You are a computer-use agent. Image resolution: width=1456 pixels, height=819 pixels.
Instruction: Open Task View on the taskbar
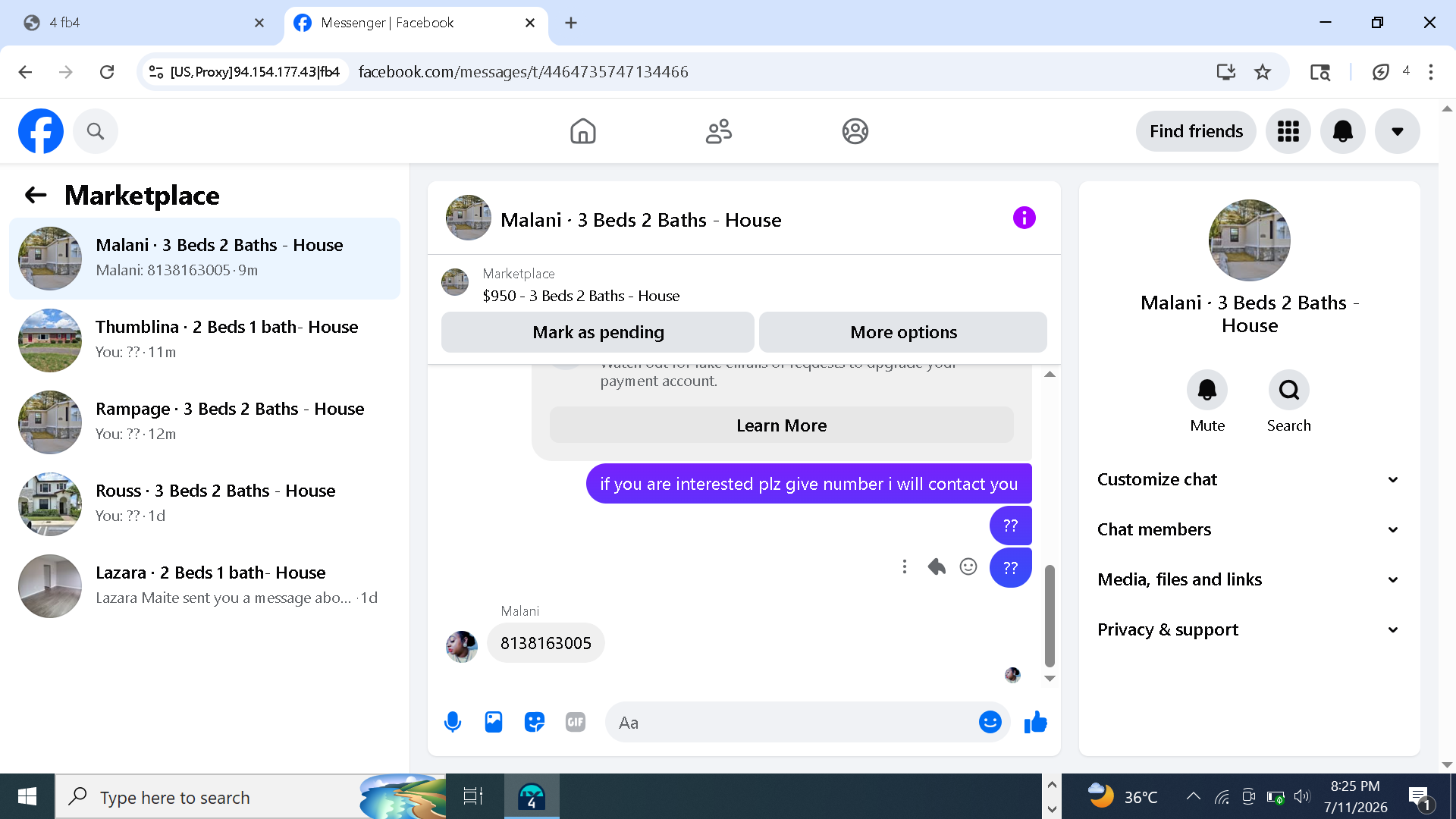(x=473, y=796)
